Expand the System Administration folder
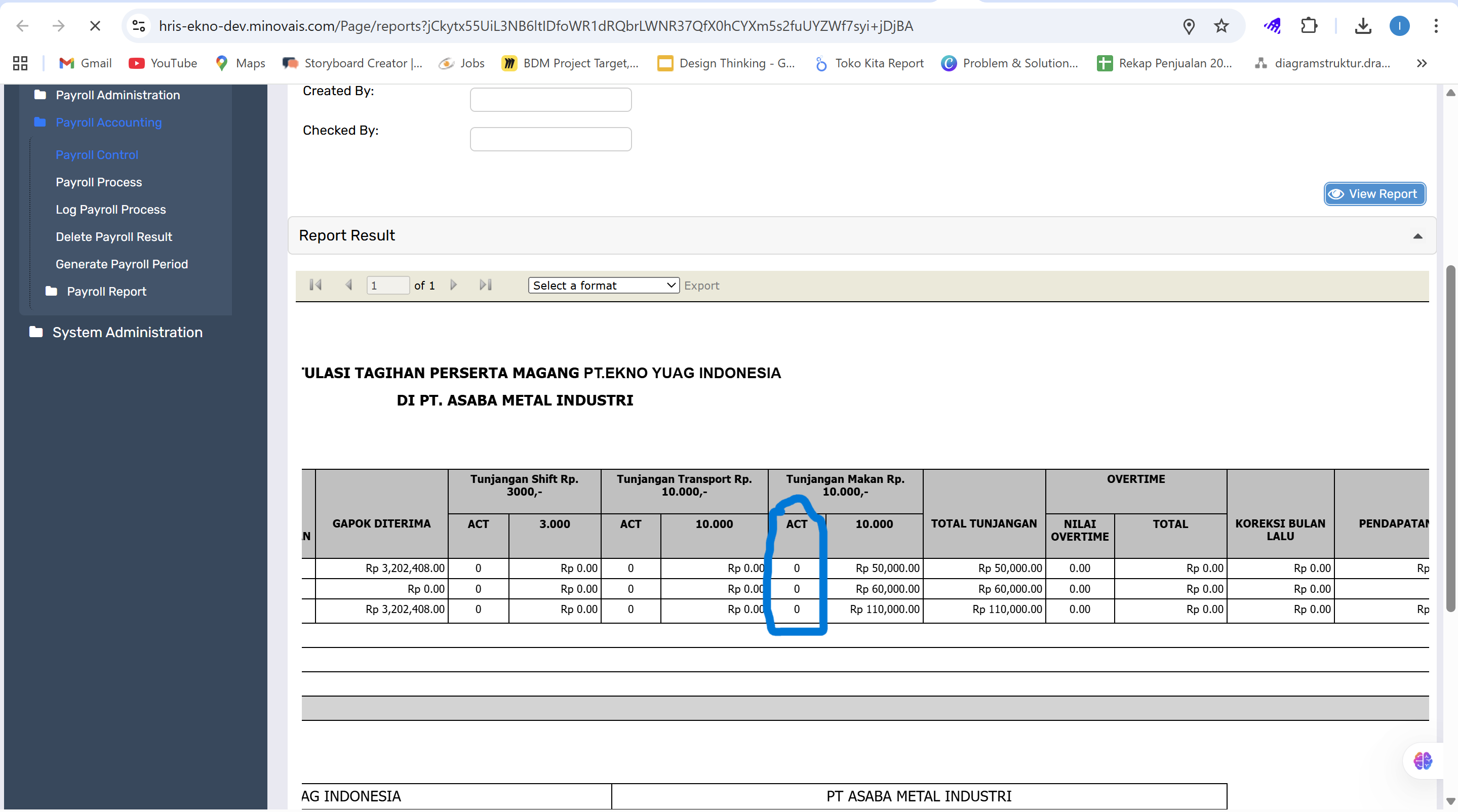This screenshot has height=812, width=1458. coord(127,332)
